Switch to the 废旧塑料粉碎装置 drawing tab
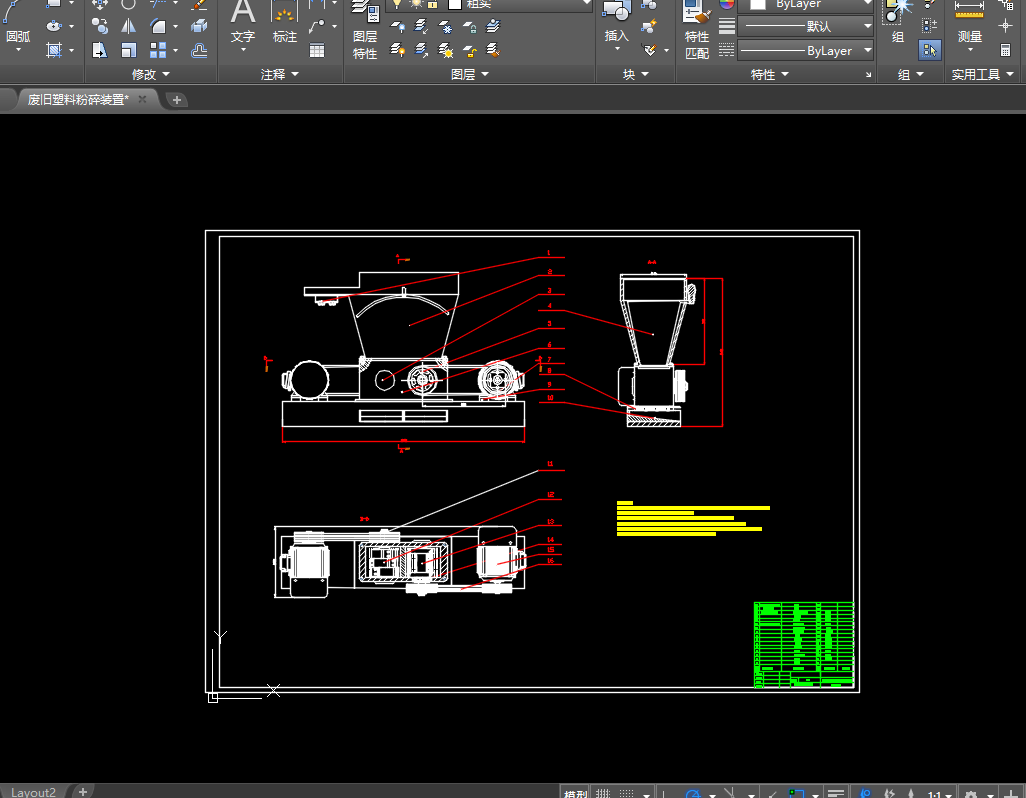This screenshot has width=1026, height=798. tap(78, 99)
